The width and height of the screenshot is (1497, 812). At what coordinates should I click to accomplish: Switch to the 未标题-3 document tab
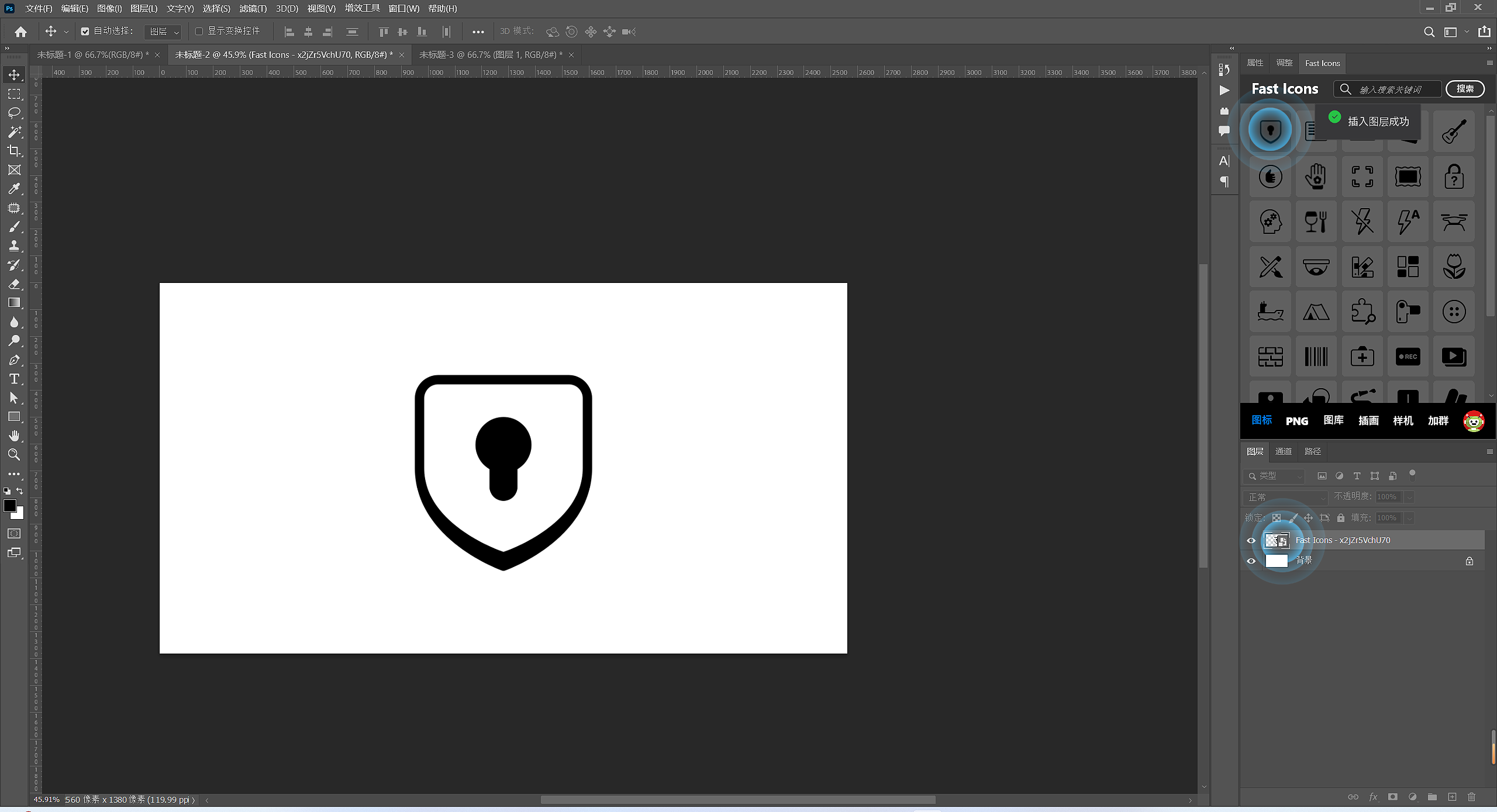pyautogui.click(x=491, y=55)
